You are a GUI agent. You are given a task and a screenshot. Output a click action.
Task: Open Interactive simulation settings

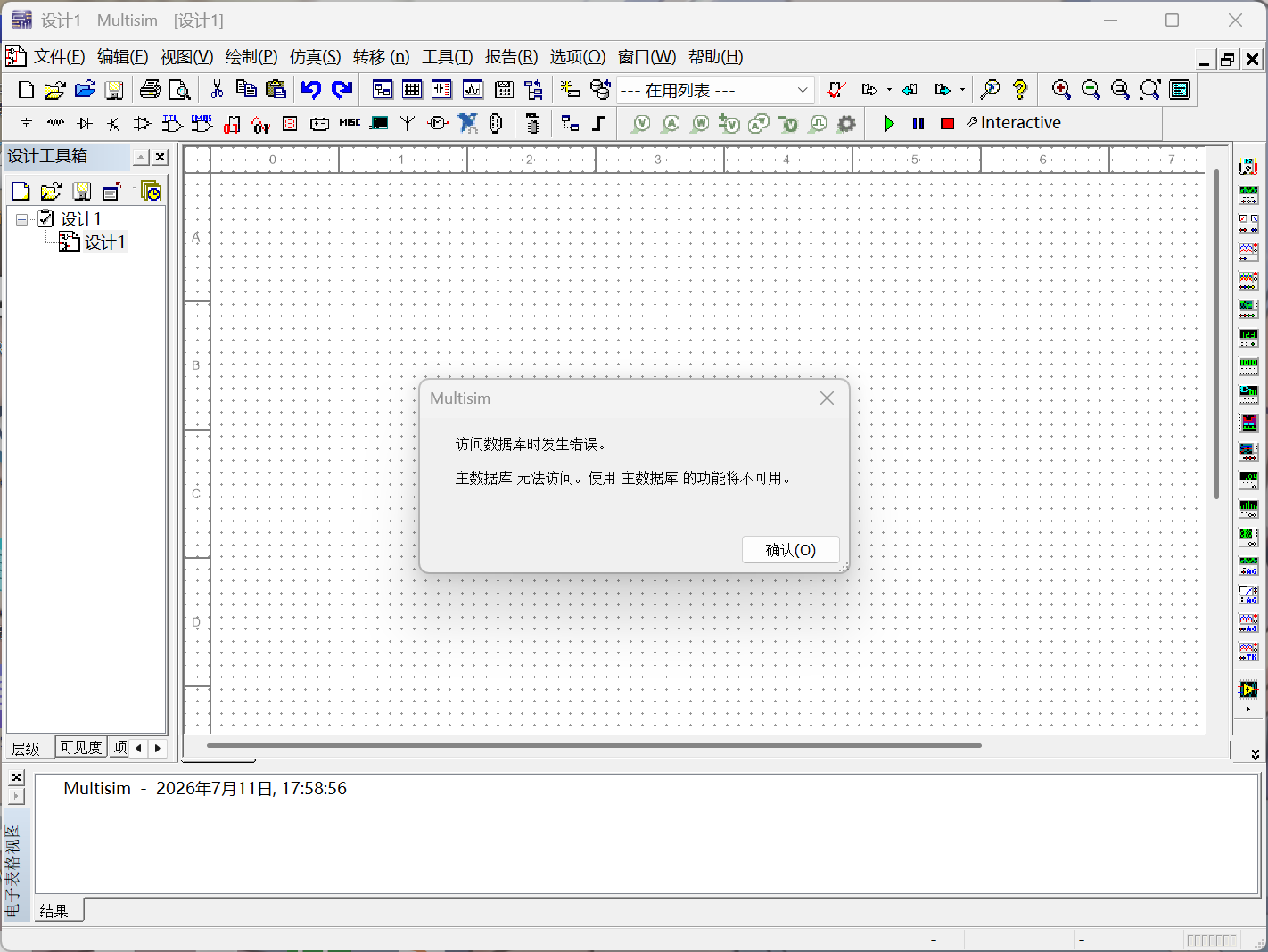click(x=1013, y=123)
